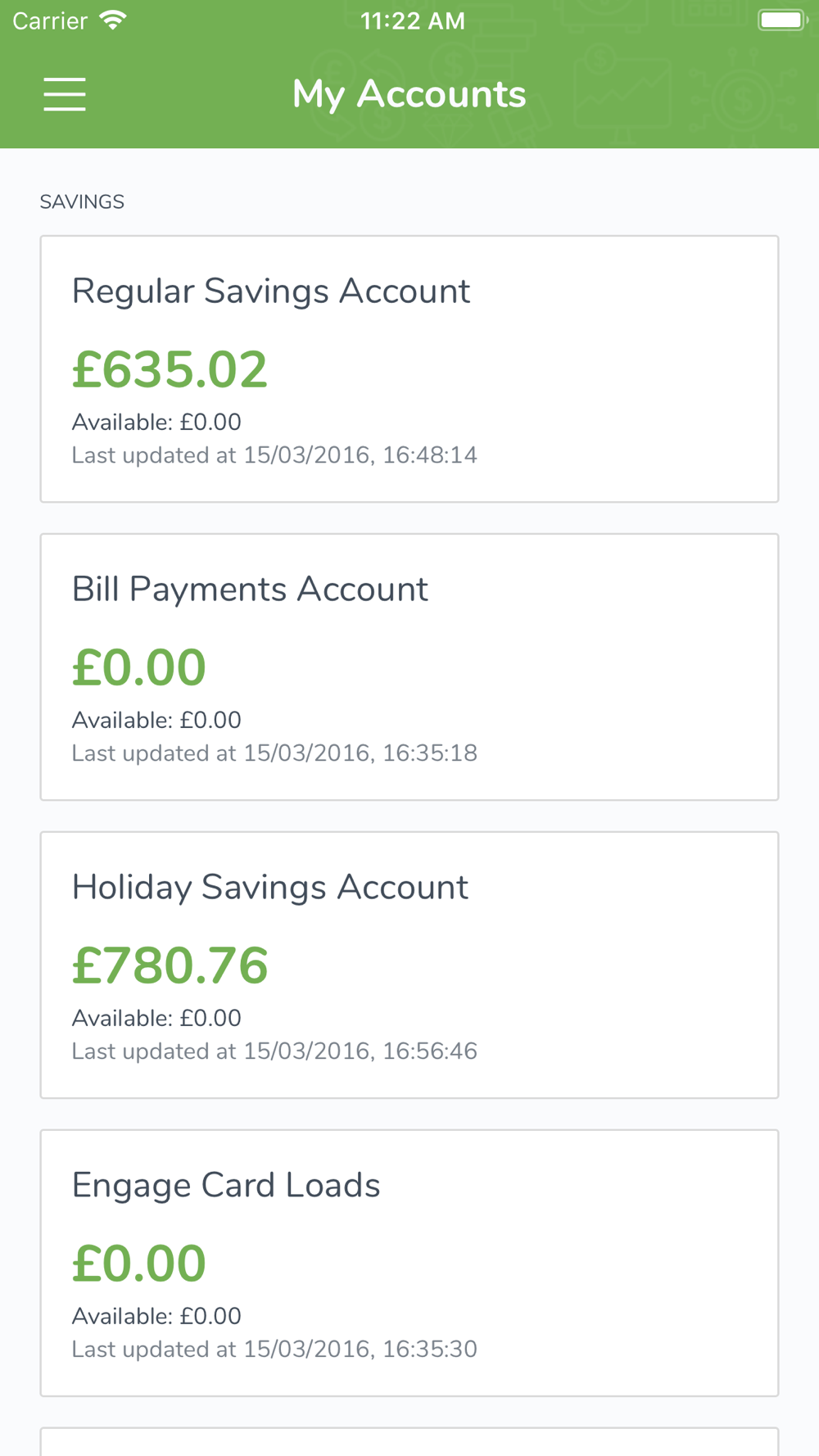Tap the Engage Card Loads title text
The image size is (819, 1456).
(x=226, y=1186)
